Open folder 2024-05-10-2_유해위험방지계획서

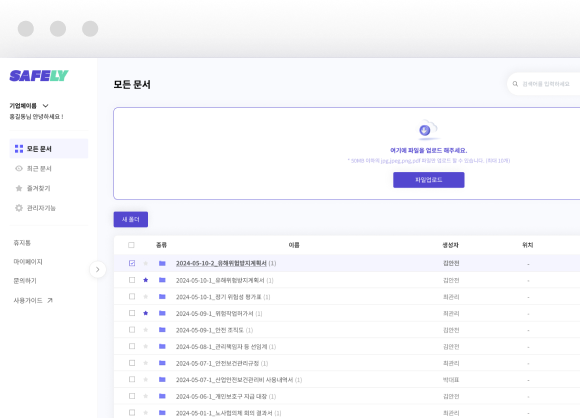tap(221, 263)
